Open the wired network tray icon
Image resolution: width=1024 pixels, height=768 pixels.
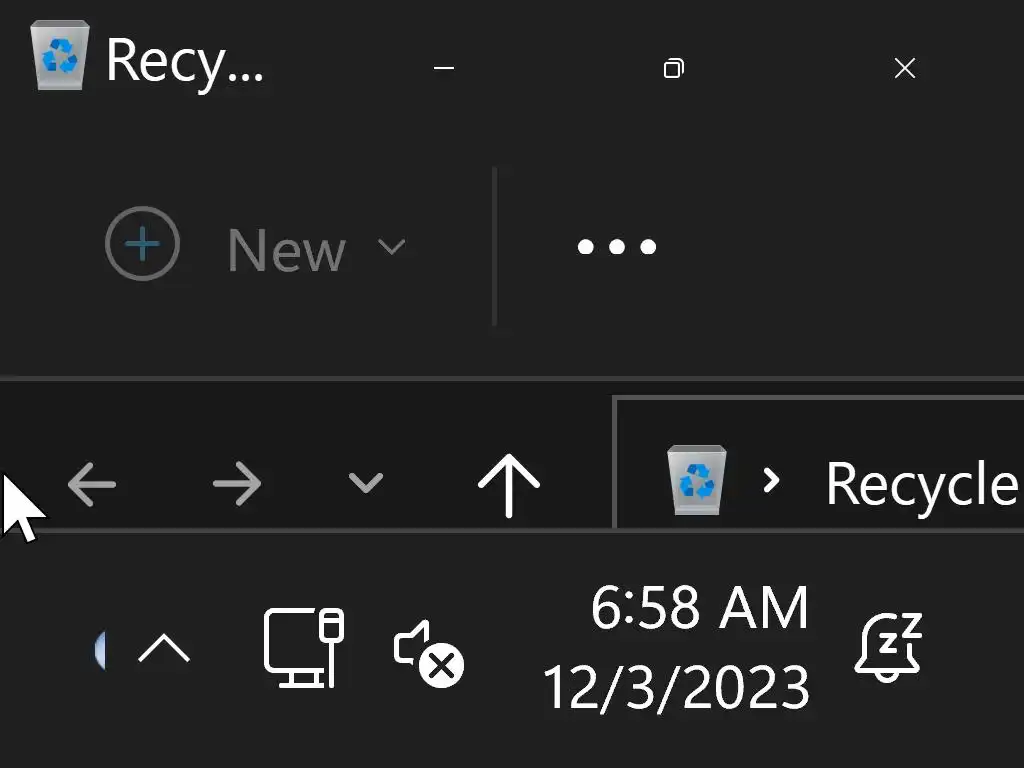pyautogui.click(x=303, y=648)
